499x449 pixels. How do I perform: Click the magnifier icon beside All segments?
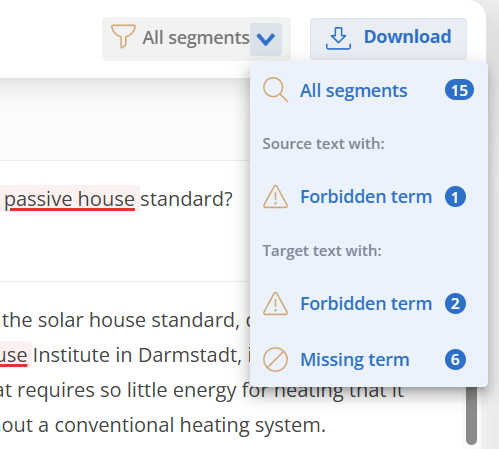point(275,90)
